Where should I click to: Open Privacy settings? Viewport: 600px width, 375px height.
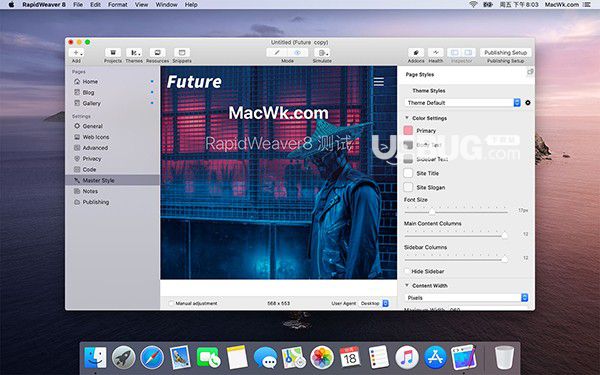click(x=113, y=158)
